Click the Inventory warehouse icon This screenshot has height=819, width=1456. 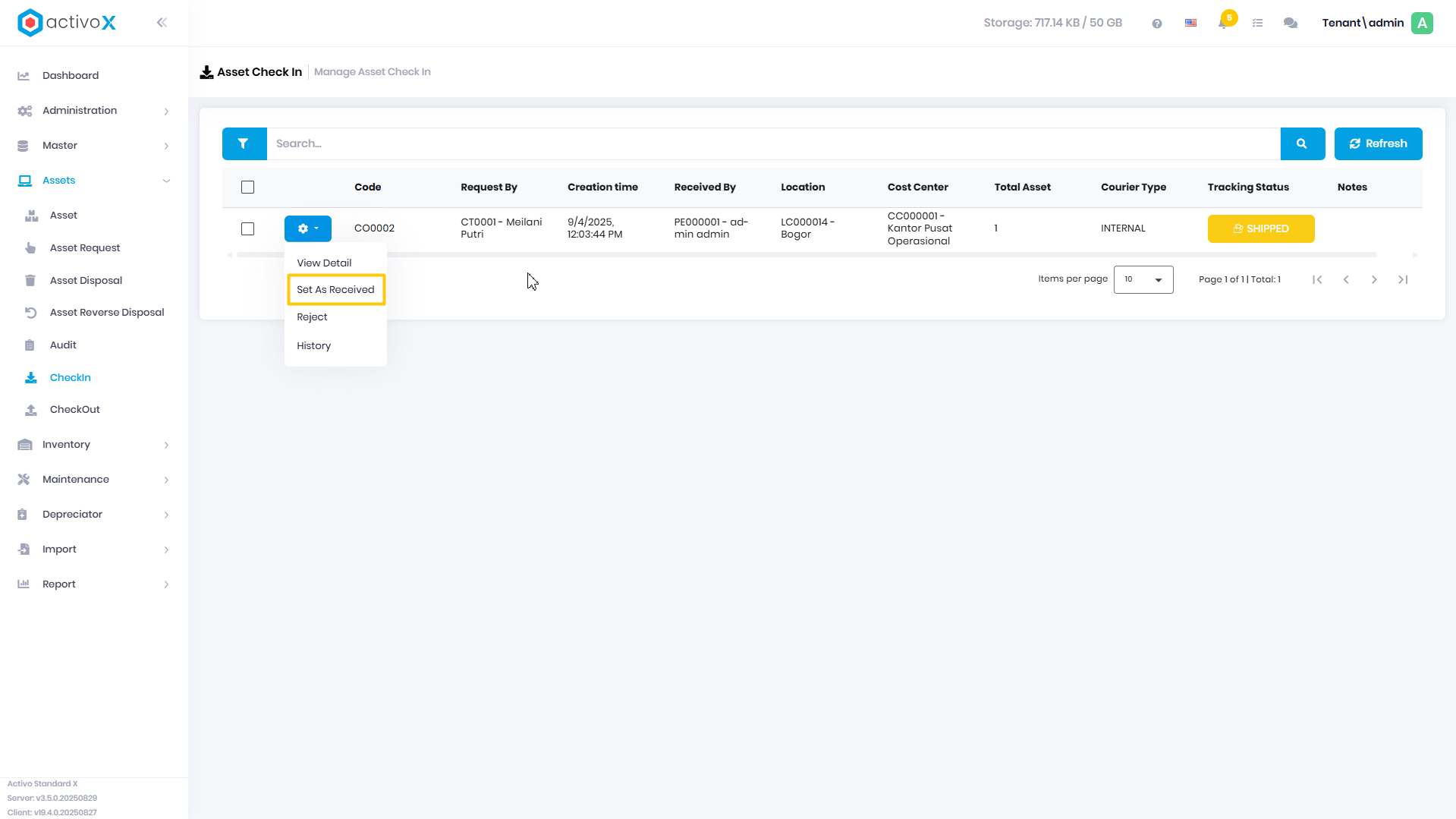24,445
